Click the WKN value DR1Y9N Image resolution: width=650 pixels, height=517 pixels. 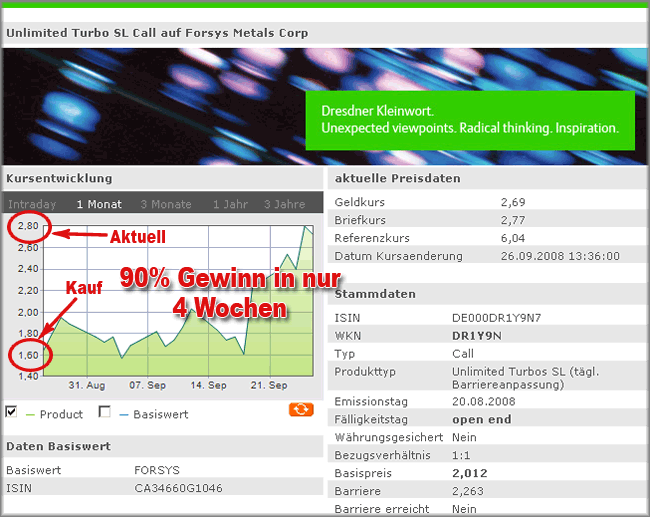[x=477, y=336]
